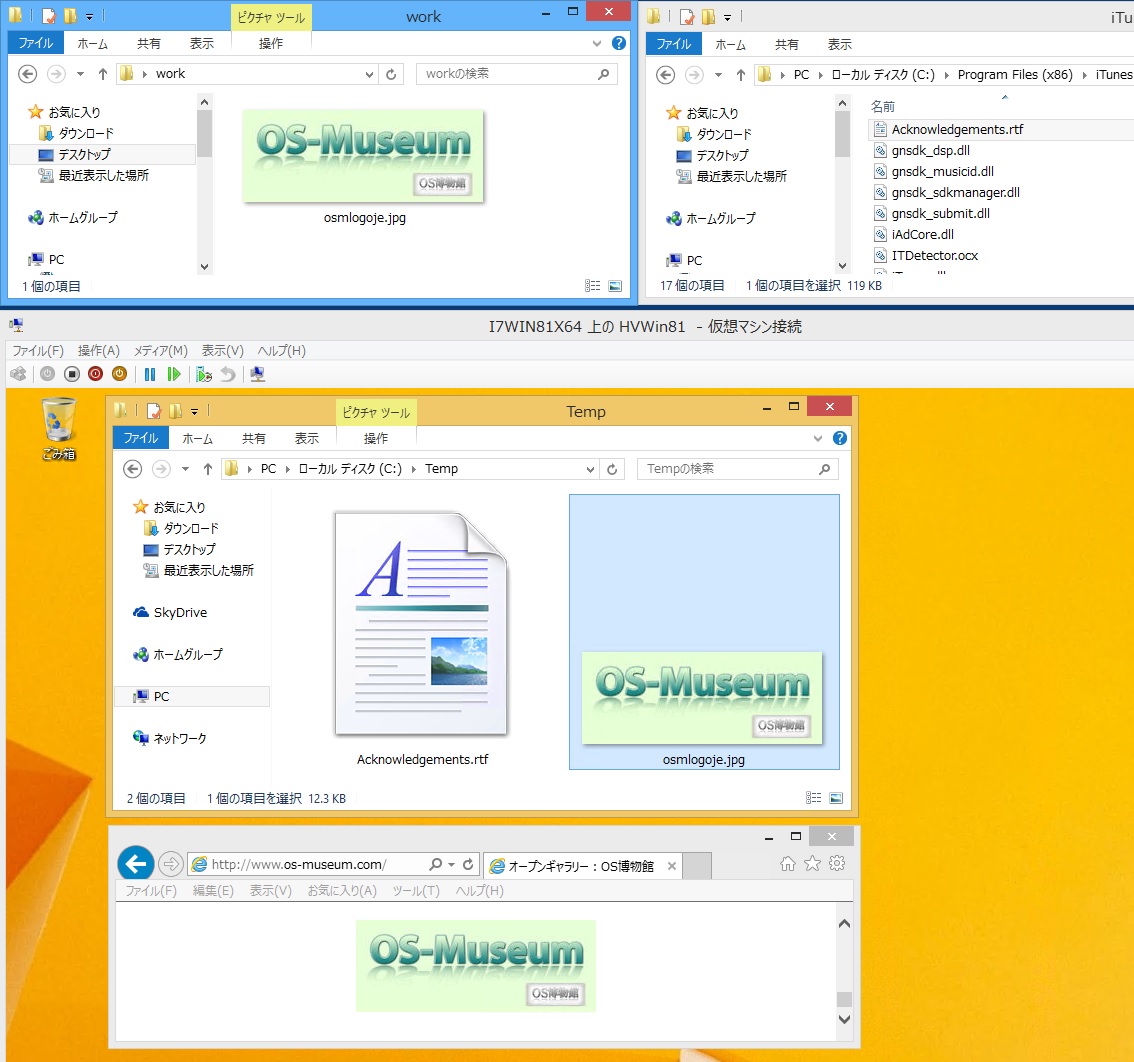Open quick access toolbar dropdown in Temp window
The width and height of the screenshot is (1134, 1062).
pyautogui.click(x=195, y=412)
